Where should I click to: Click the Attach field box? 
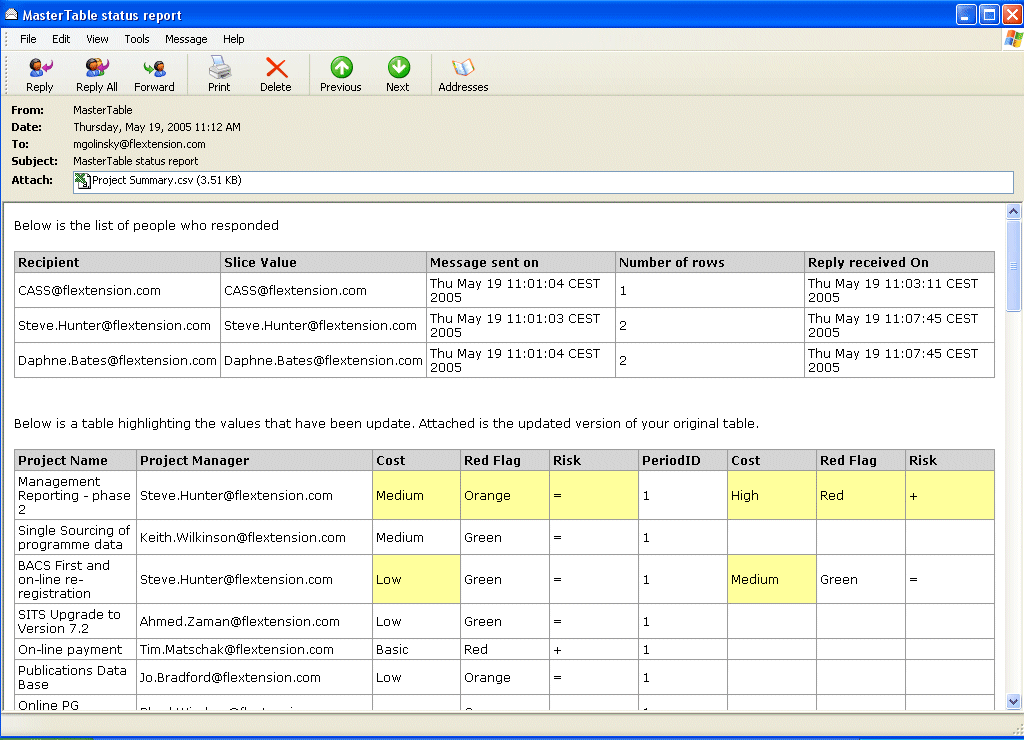[543, 182]
